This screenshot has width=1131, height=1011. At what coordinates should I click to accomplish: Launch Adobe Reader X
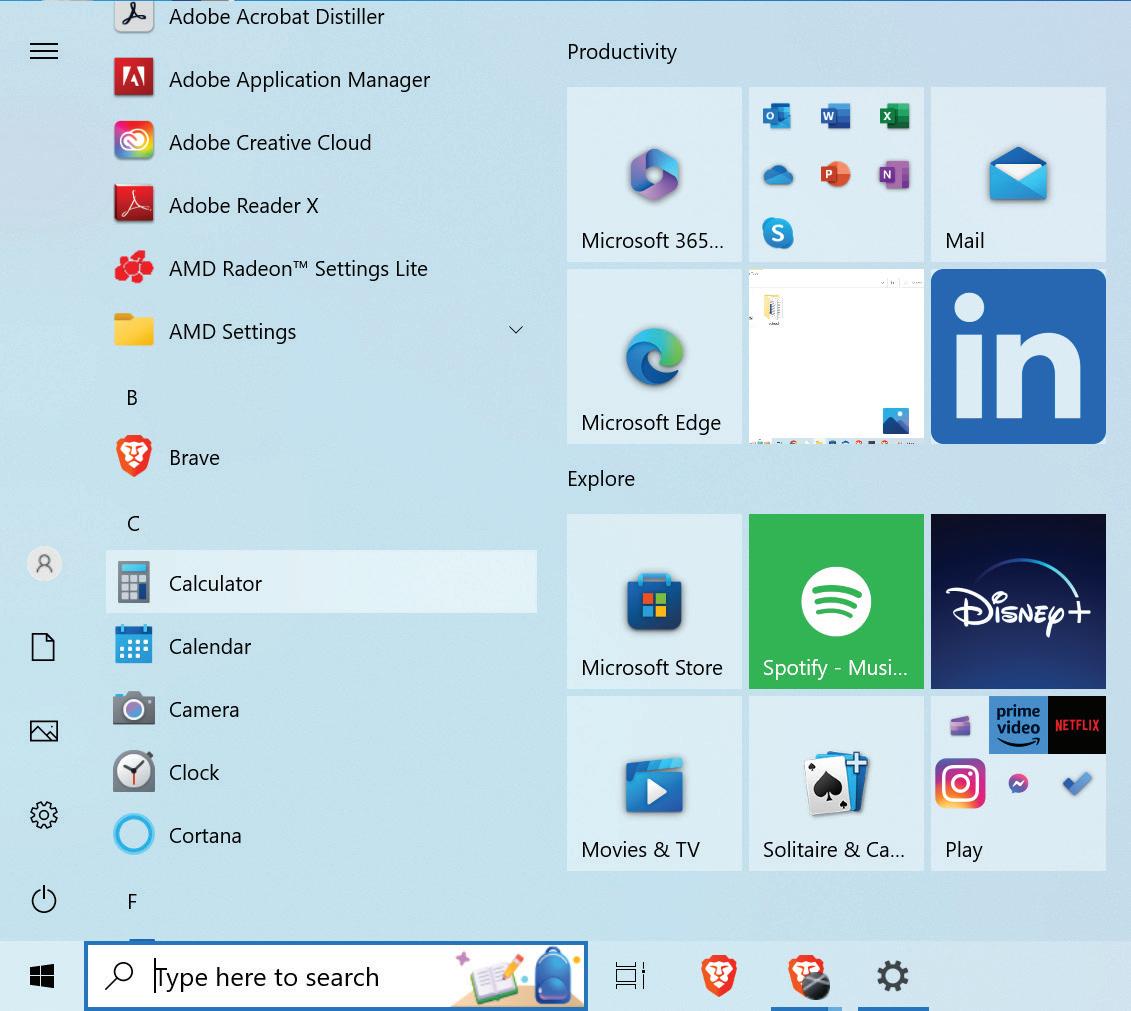click(x=321, y=206)
